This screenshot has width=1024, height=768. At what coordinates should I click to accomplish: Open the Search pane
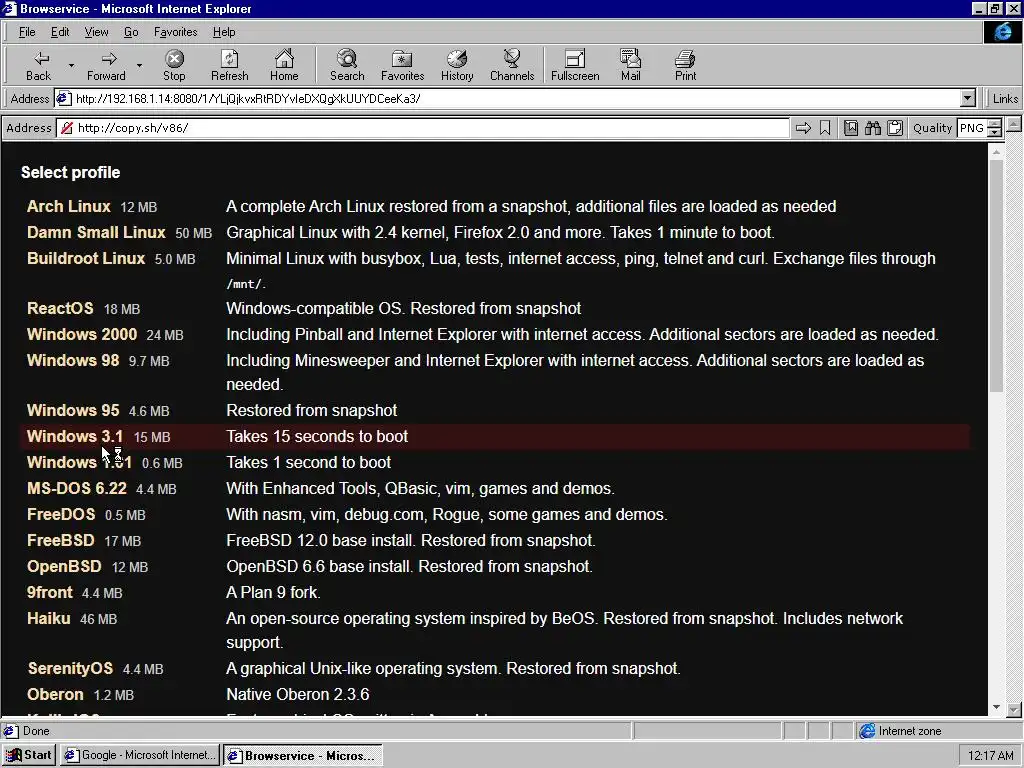347,65
